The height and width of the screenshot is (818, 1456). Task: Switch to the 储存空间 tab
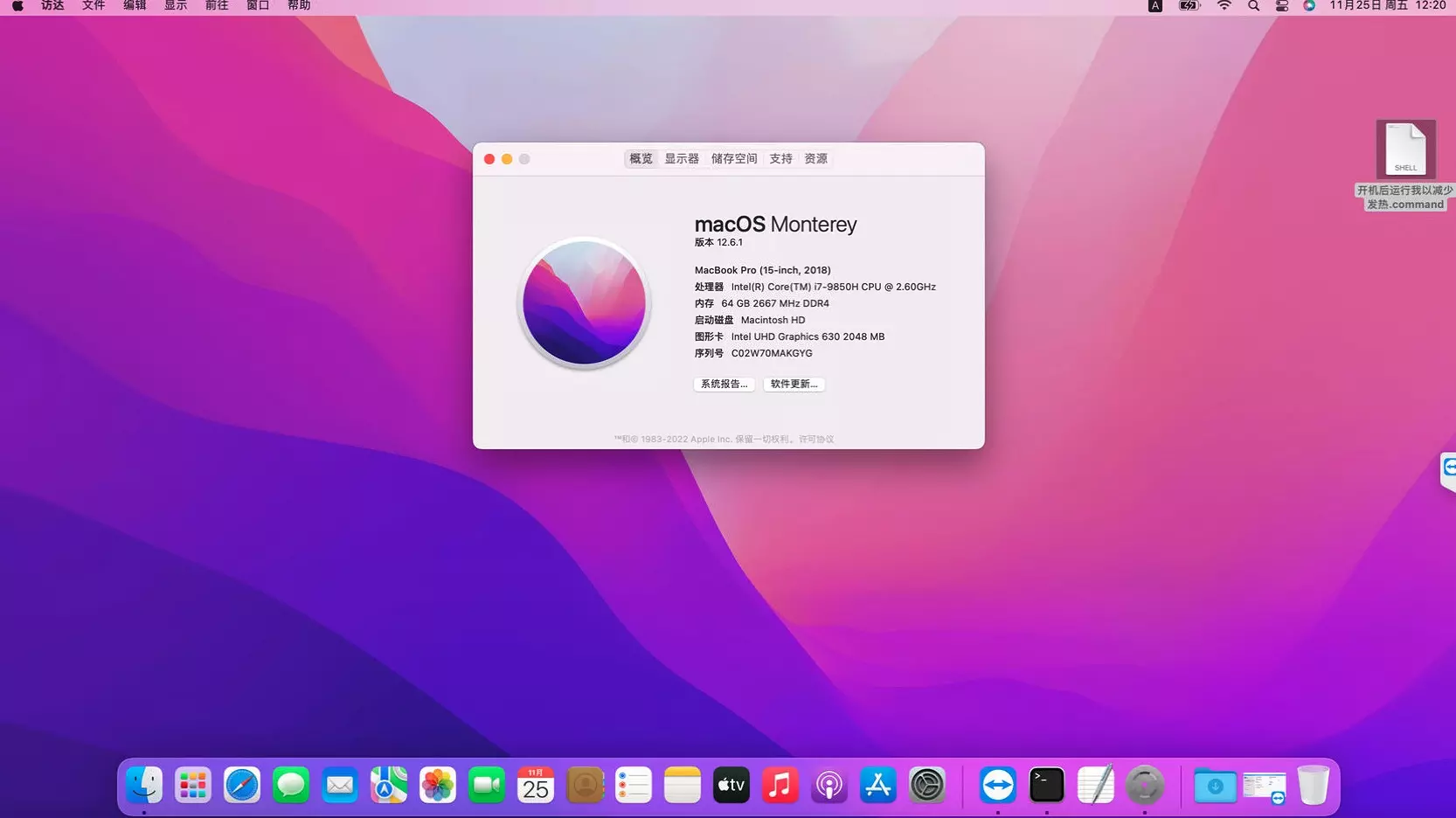(734, 159)
